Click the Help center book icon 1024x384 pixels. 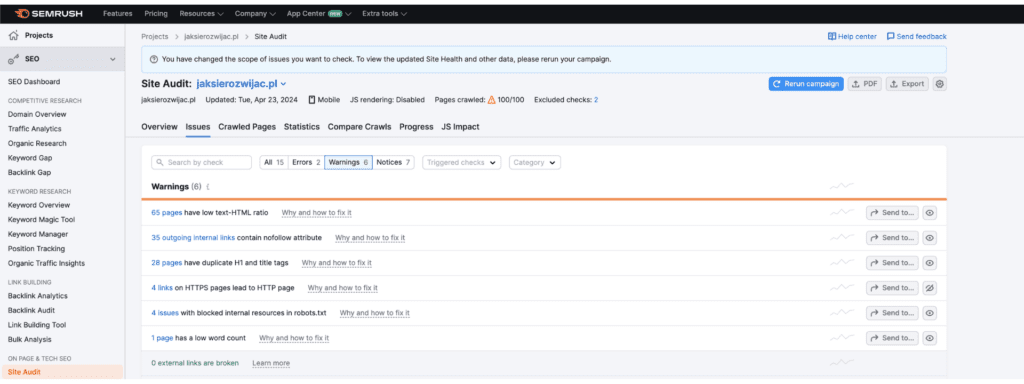click(831, 37)
